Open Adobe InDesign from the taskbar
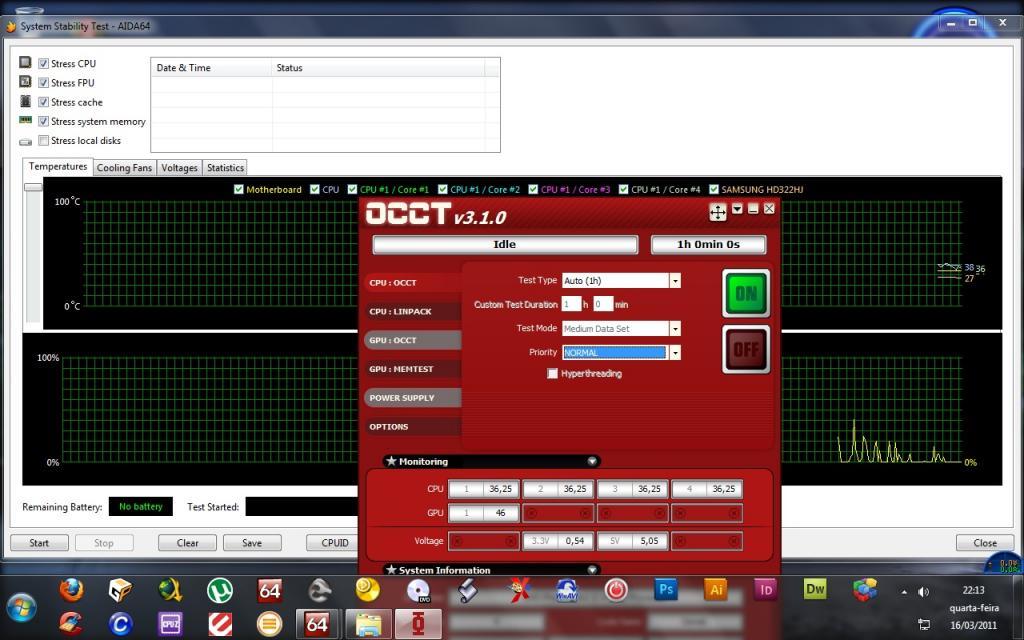Screen dimensions: 1024x640 tap(765, 590)
